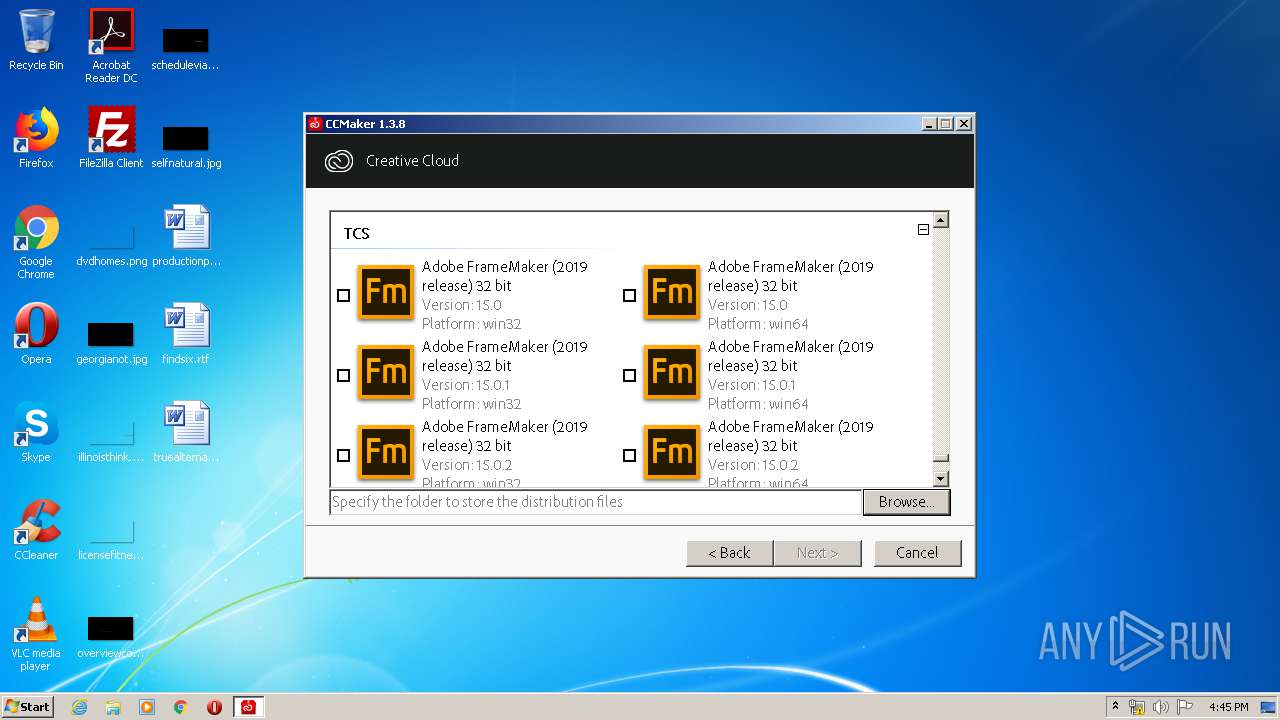The width and height of the screenshot is (1280, 720).
Task: Select Opera desktop shortcut
Action: (36, 334)
